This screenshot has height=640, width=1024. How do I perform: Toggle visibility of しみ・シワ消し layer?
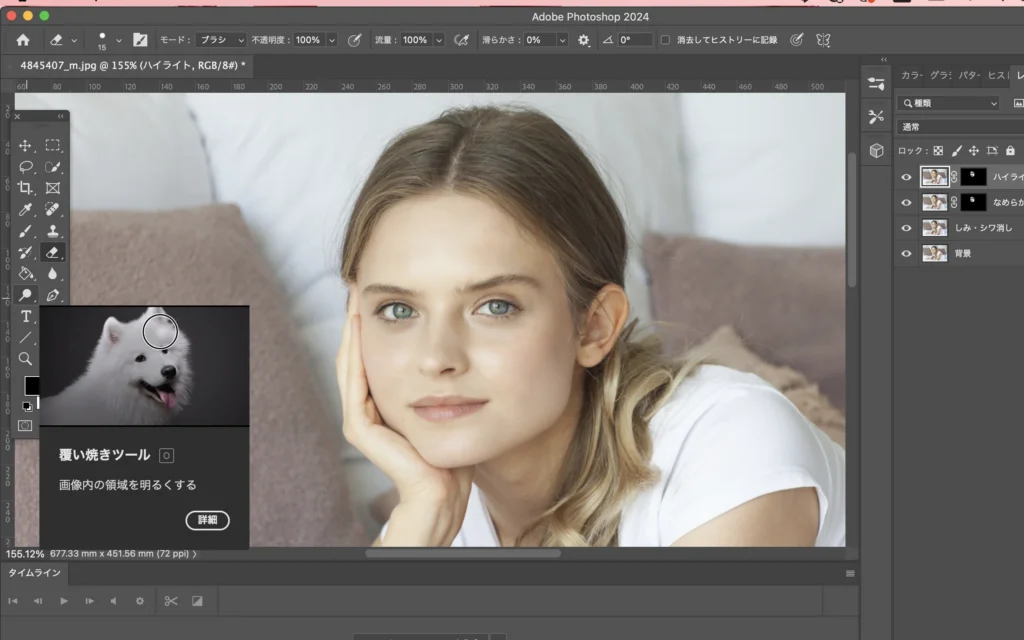(x=906, y=228)
